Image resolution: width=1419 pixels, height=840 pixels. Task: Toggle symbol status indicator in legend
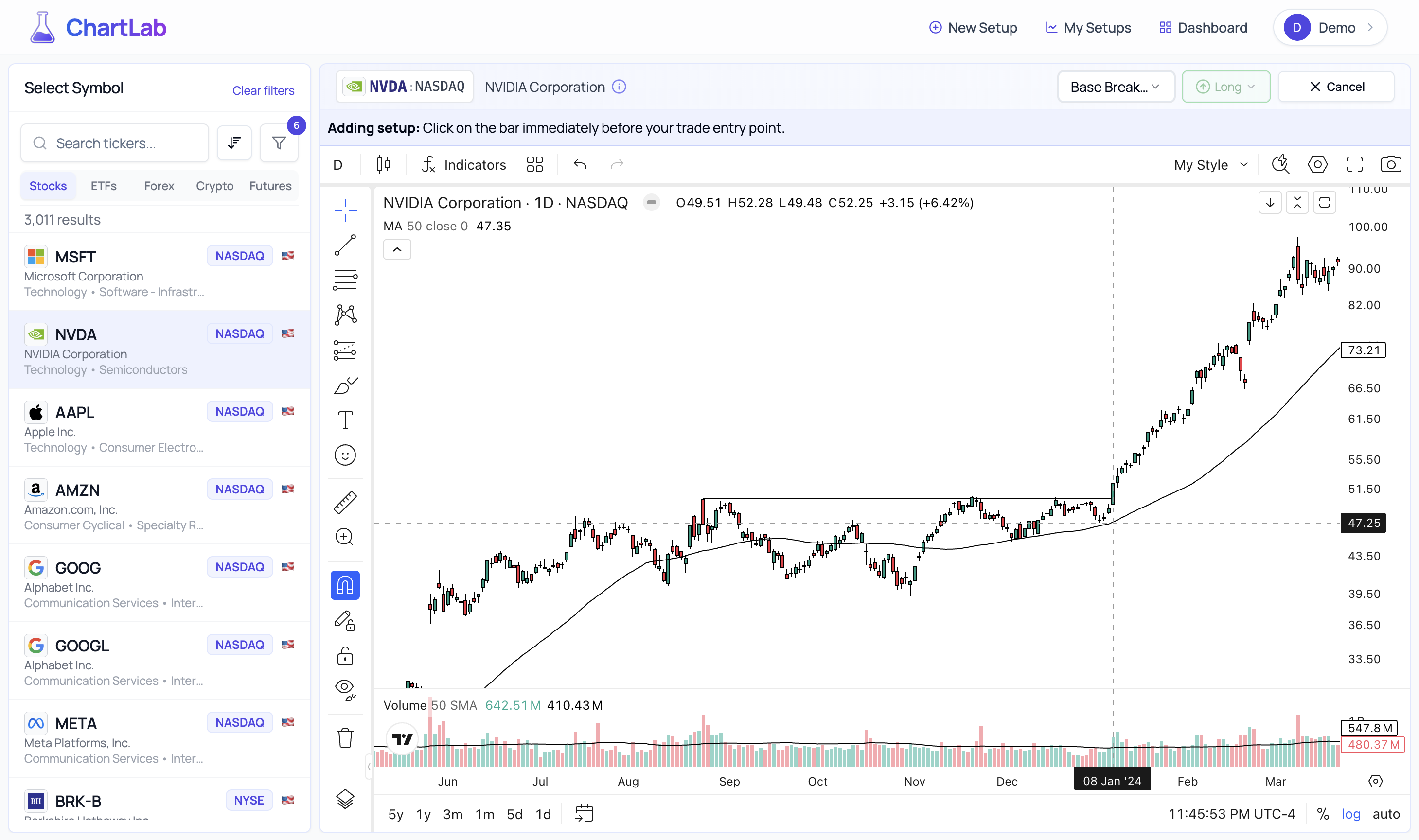[652, 203]
